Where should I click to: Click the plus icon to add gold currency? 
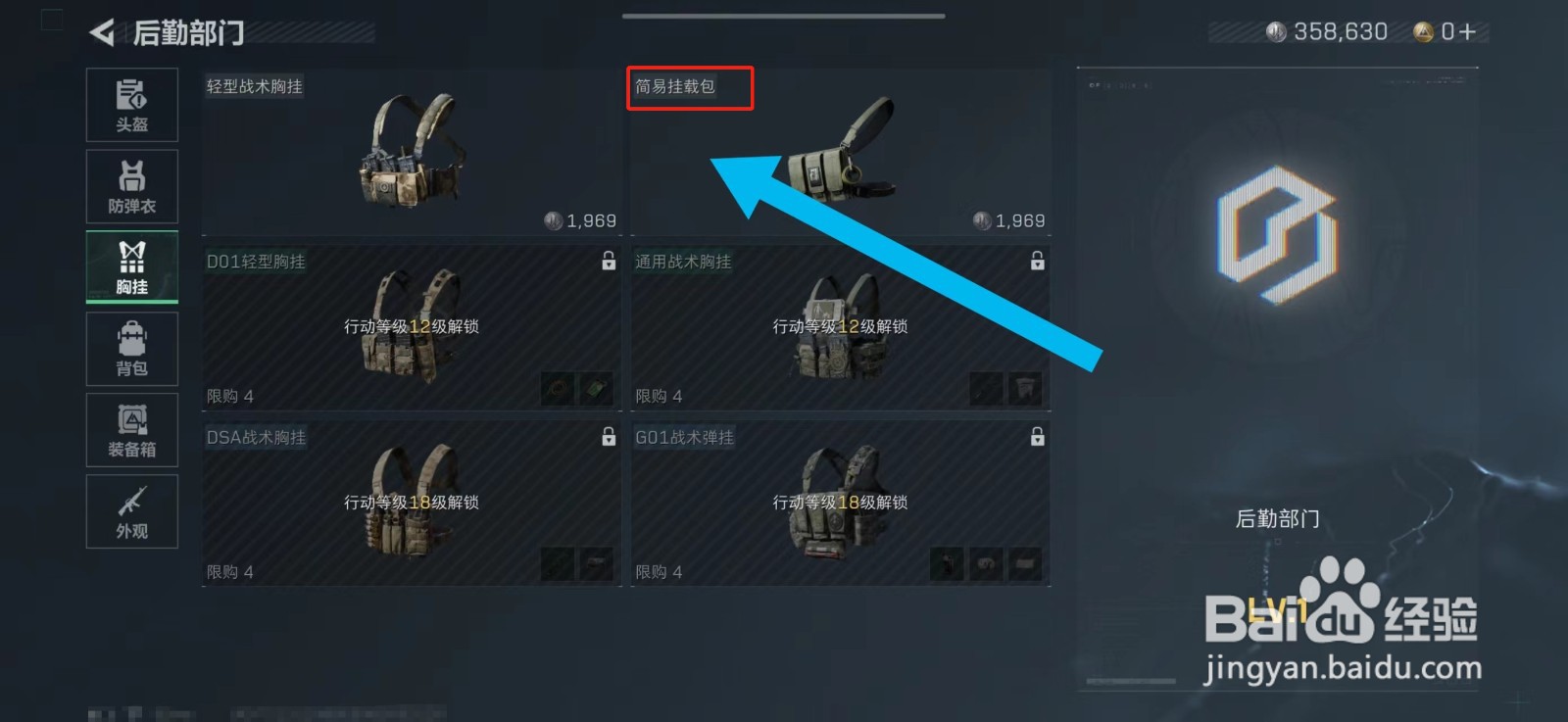click(1467, 32)
